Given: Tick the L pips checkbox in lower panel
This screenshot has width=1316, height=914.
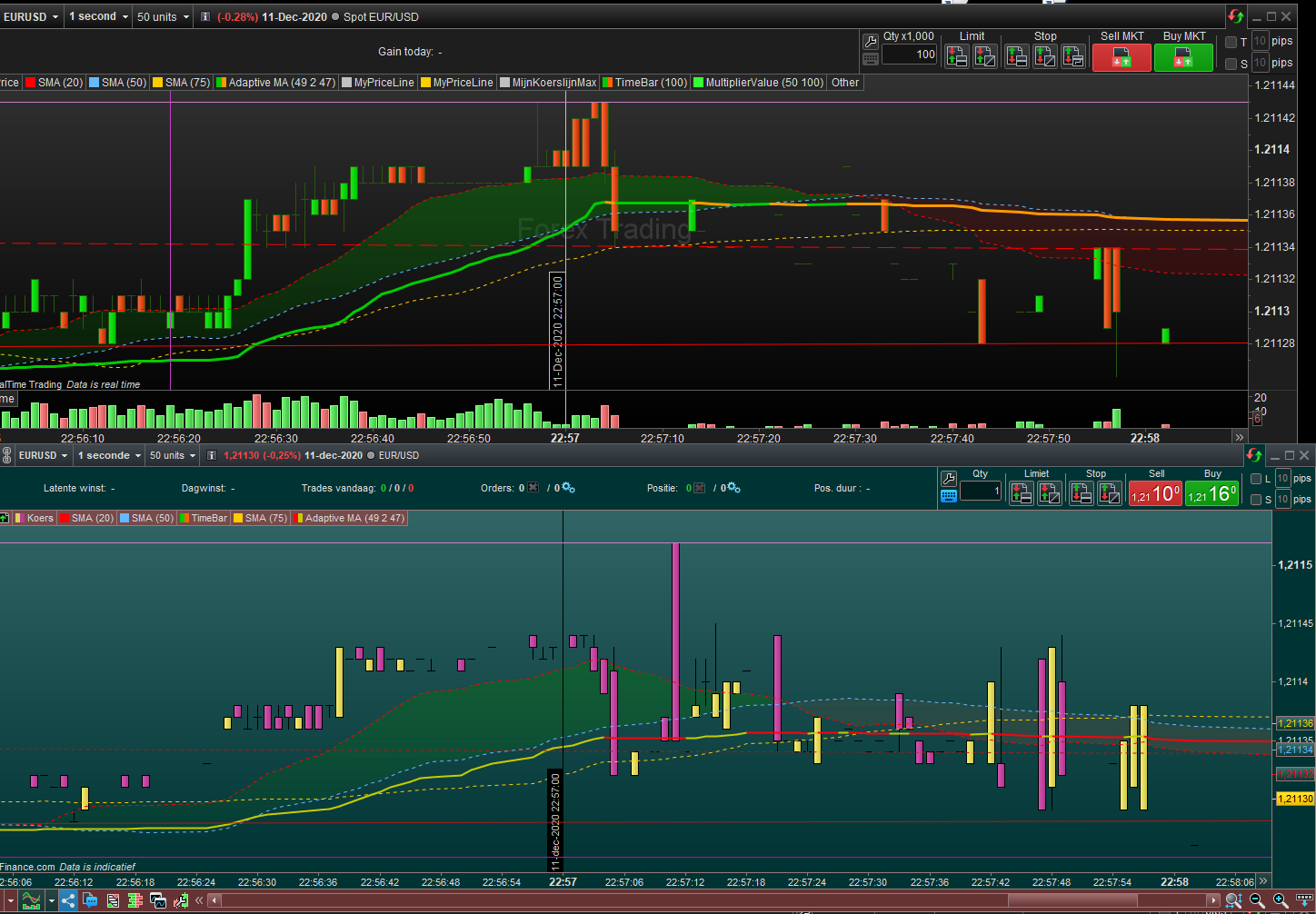Looking at the screenshot, I should click(1256, 479).
